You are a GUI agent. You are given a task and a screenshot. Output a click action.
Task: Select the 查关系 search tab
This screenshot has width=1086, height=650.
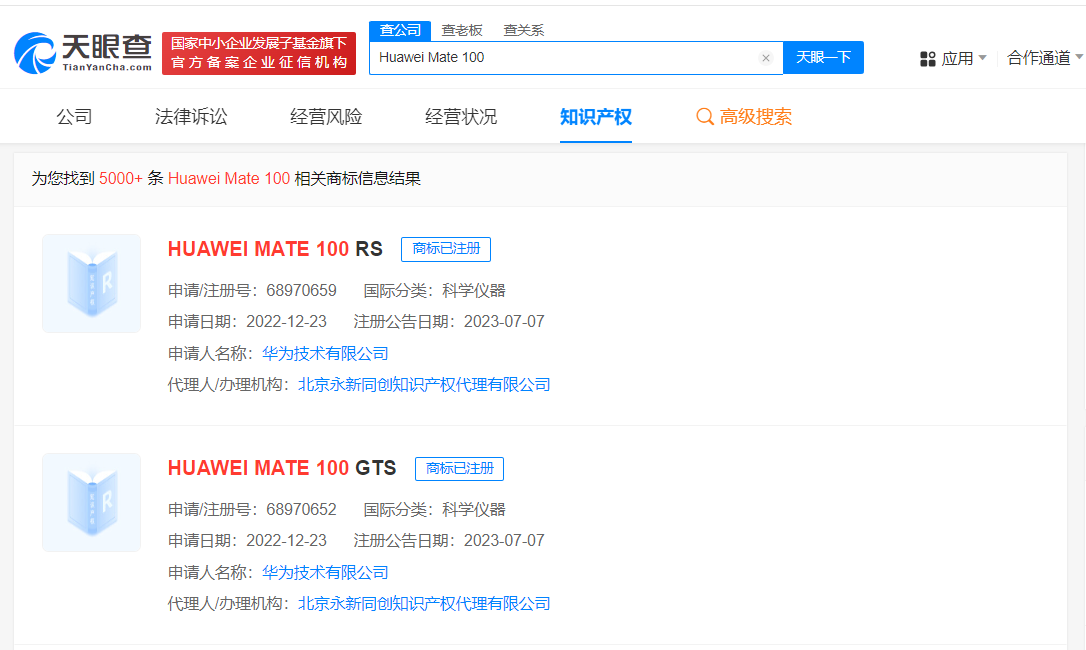click(x=525, y=30)
